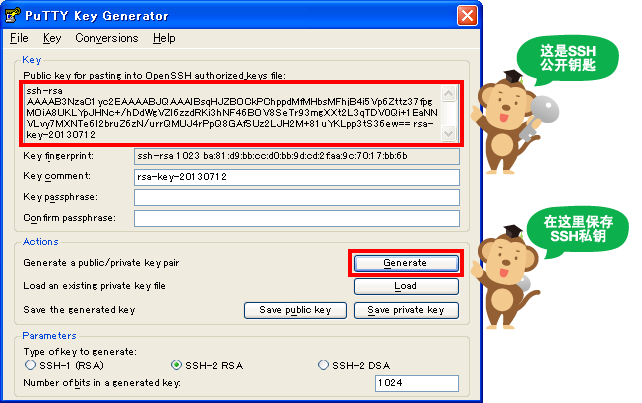This screenshot has height=403, width=642.
Task: Open the Help menu
Action: tap(164, 38)
